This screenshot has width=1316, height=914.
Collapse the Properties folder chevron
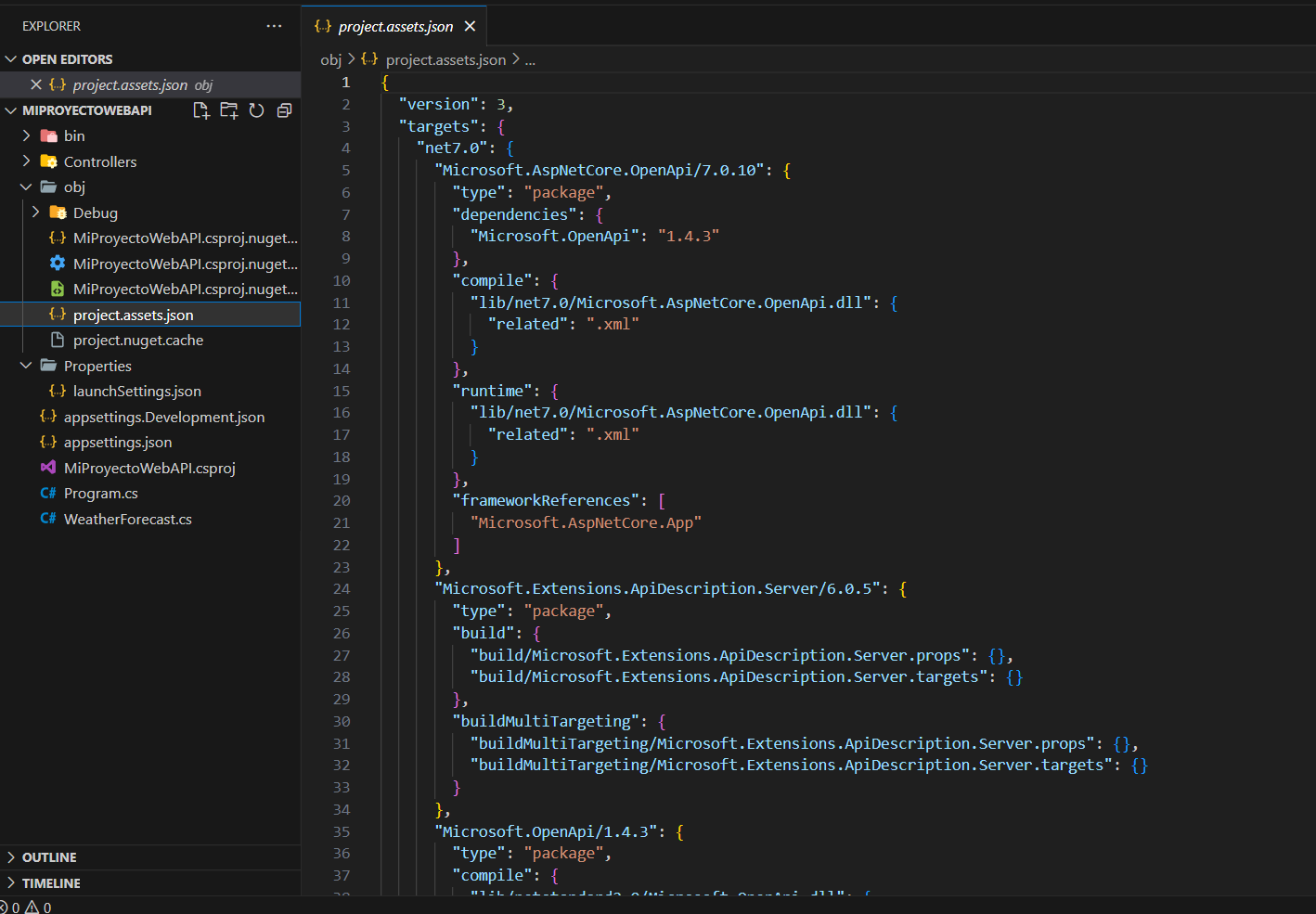[26, 366]
